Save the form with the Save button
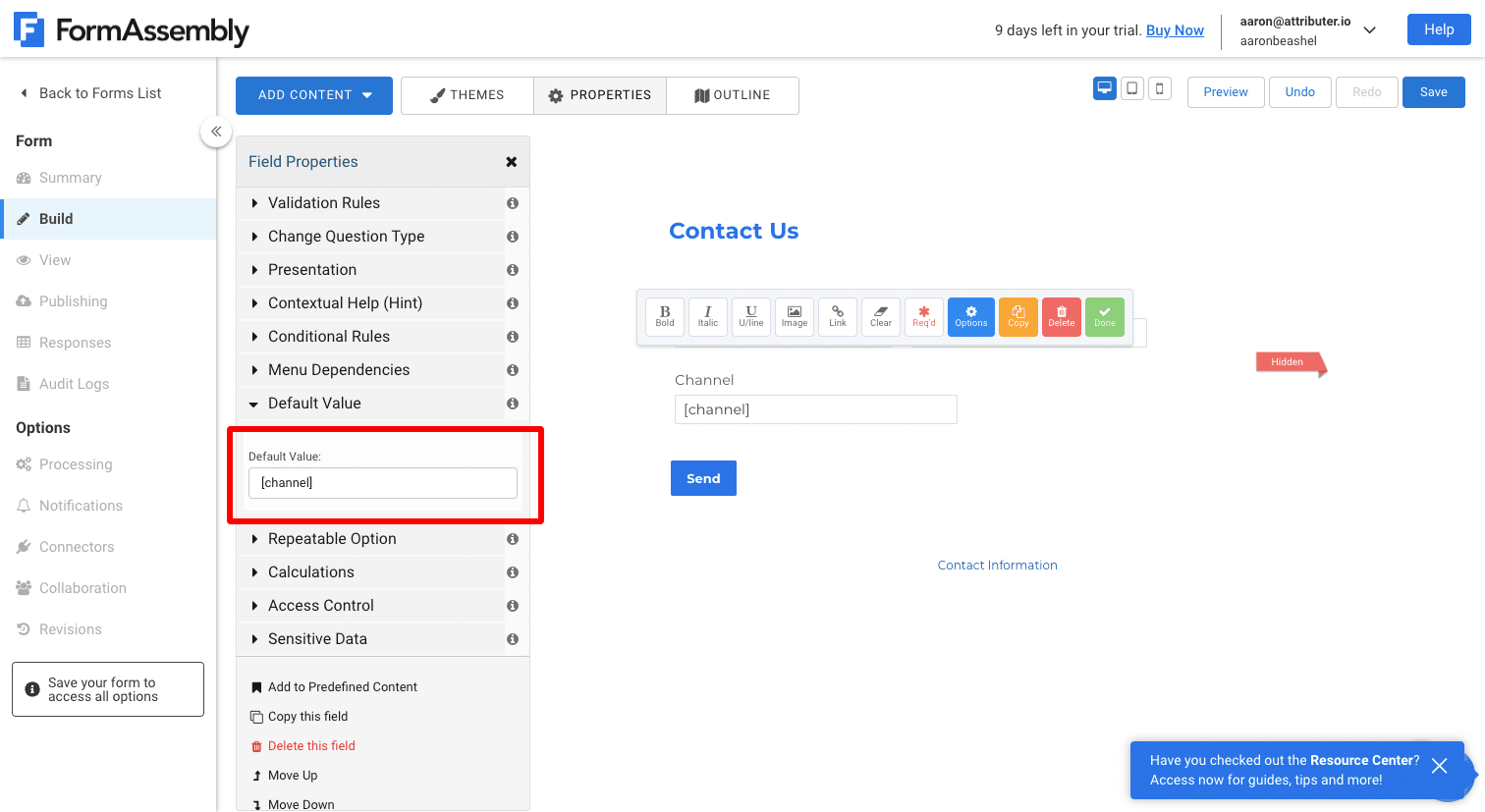The image size is (1485, 812). pos(1433,91)
